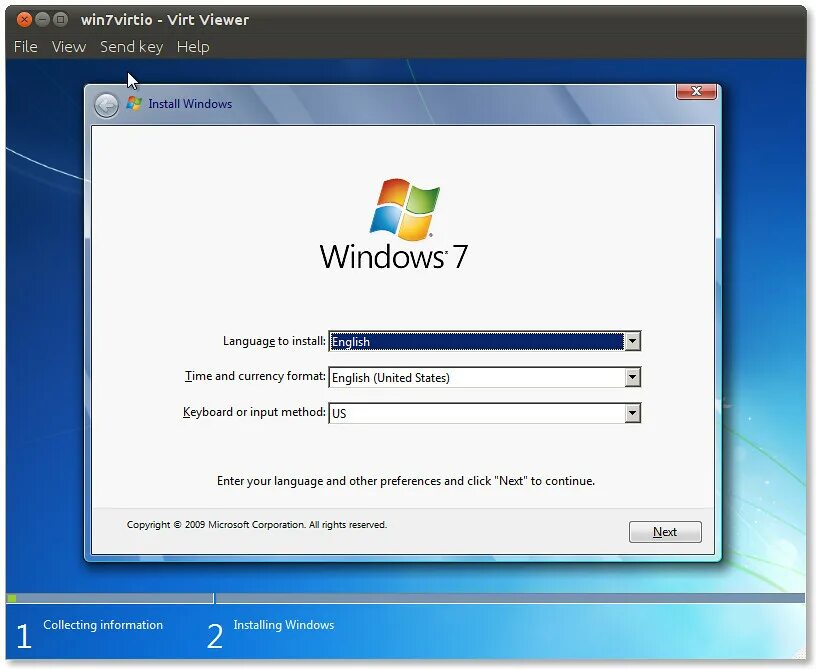
Task: Click the back arrow in Install Windows
Action: coord(106,106)
